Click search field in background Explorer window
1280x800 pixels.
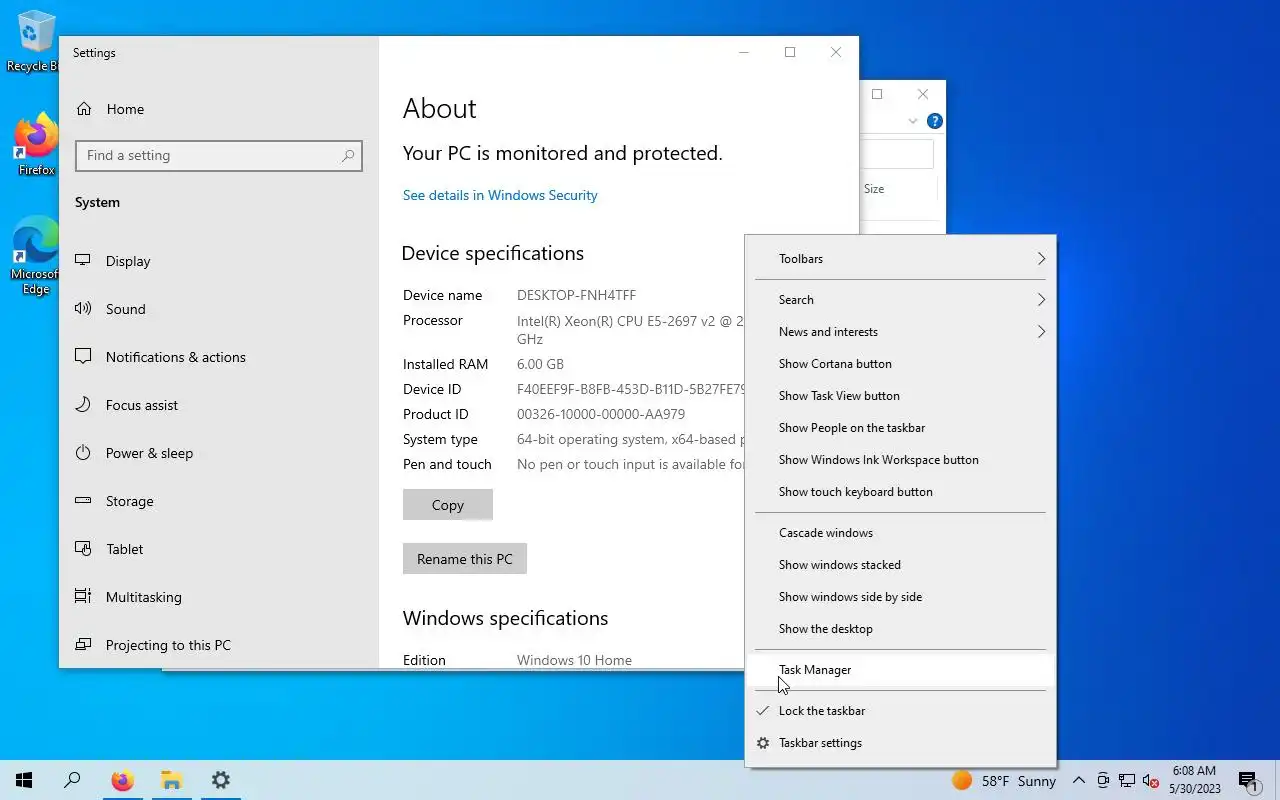coord(897,154)
